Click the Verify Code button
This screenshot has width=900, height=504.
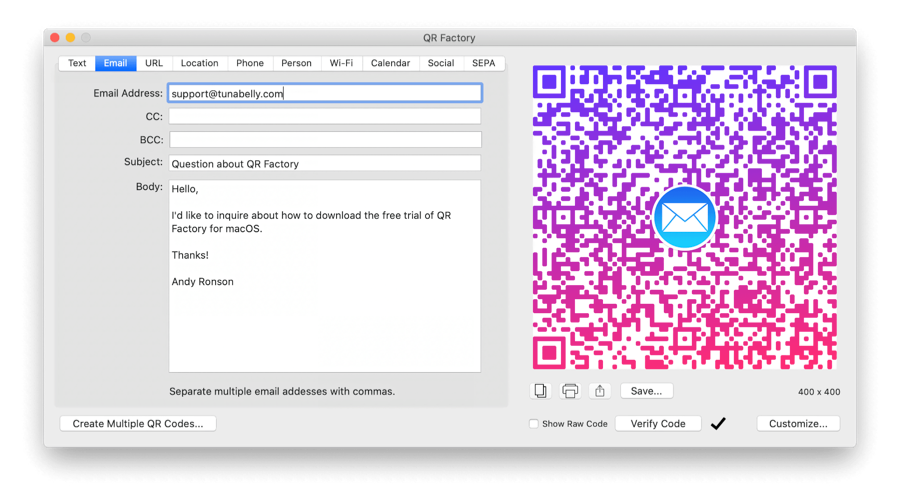pyautogui.click(x=658, y=424)
